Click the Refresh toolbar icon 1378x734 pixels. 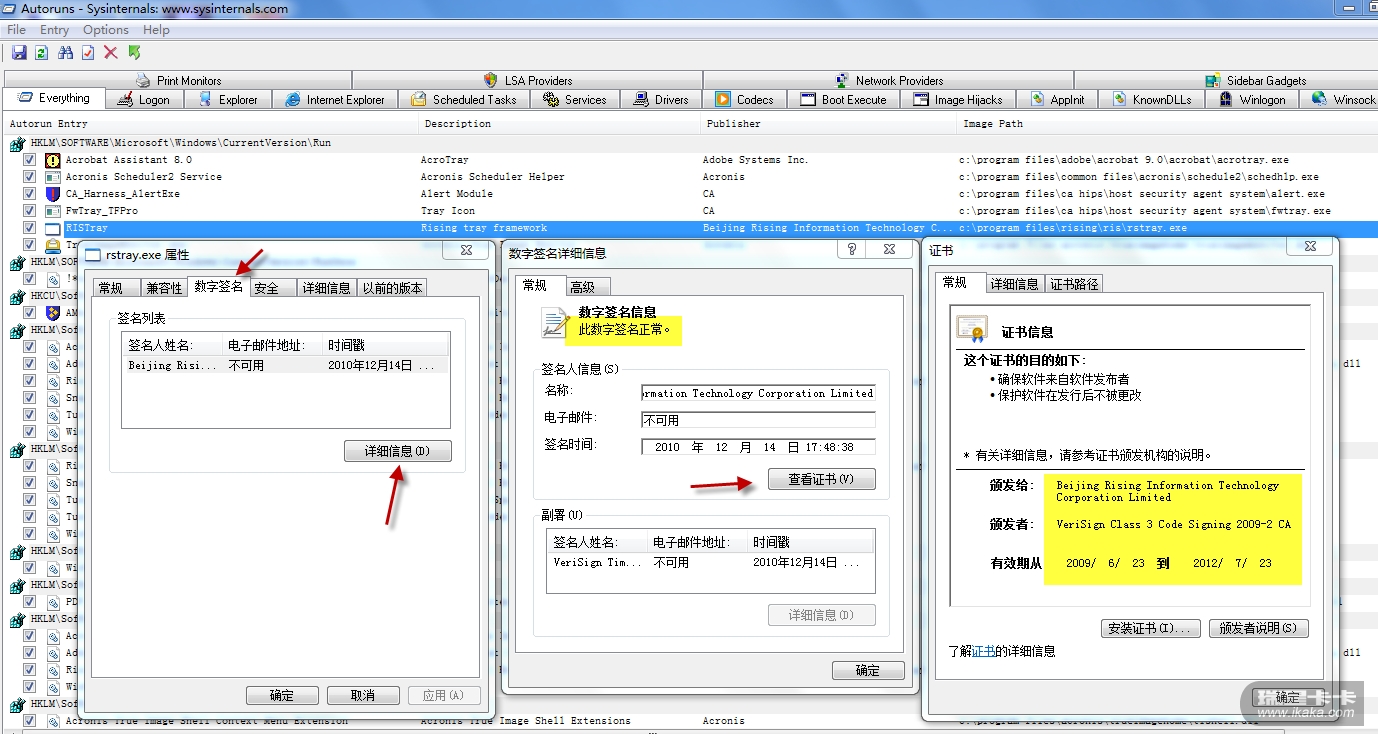pos(42,53)
